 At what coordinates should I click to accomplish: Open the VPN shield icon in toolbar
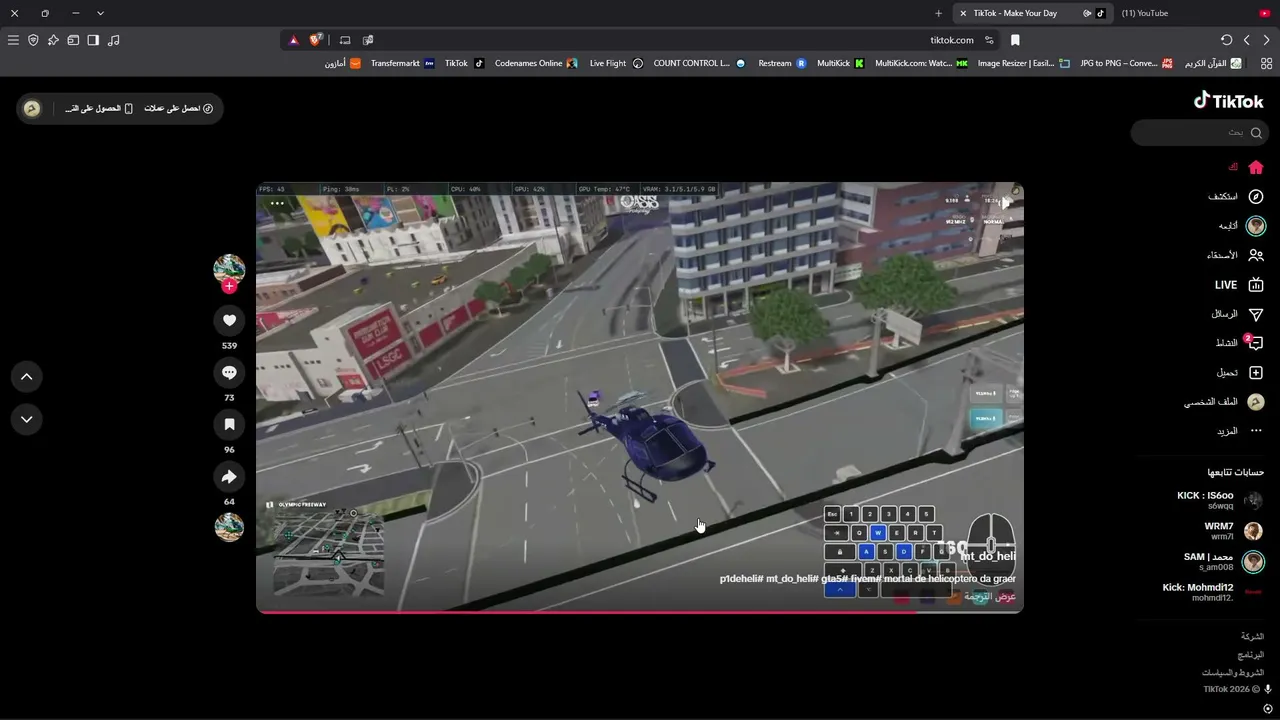[x=33, y=40]
